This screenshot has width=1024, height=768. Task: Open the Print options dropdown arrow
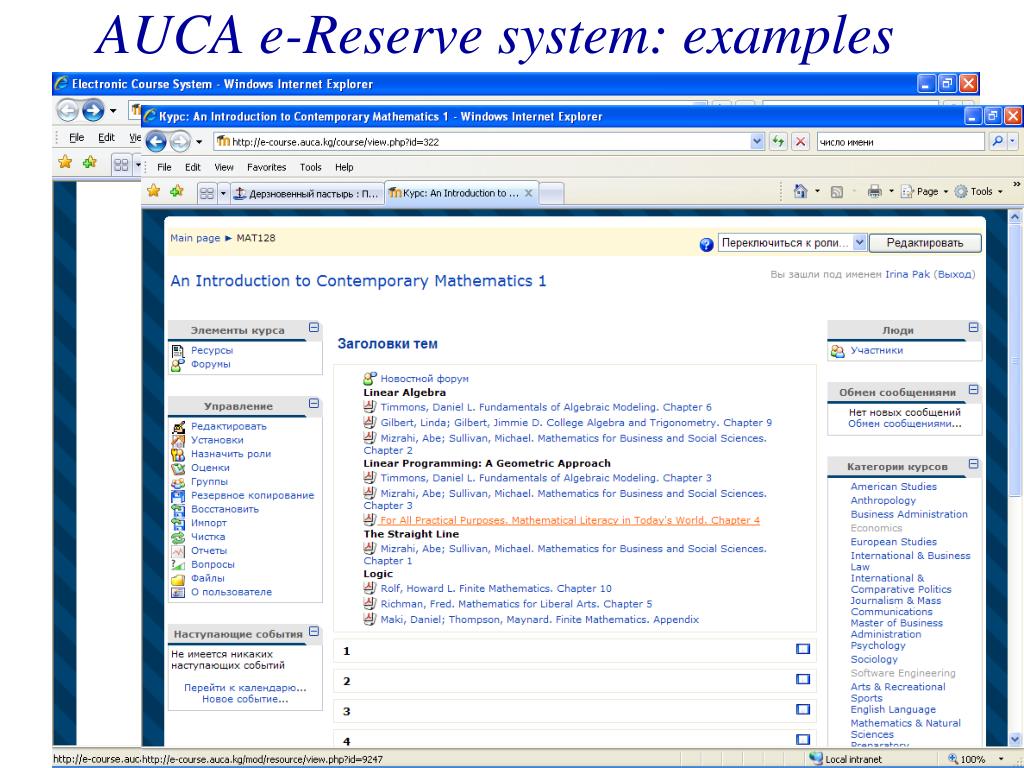(x=891, y=191)
